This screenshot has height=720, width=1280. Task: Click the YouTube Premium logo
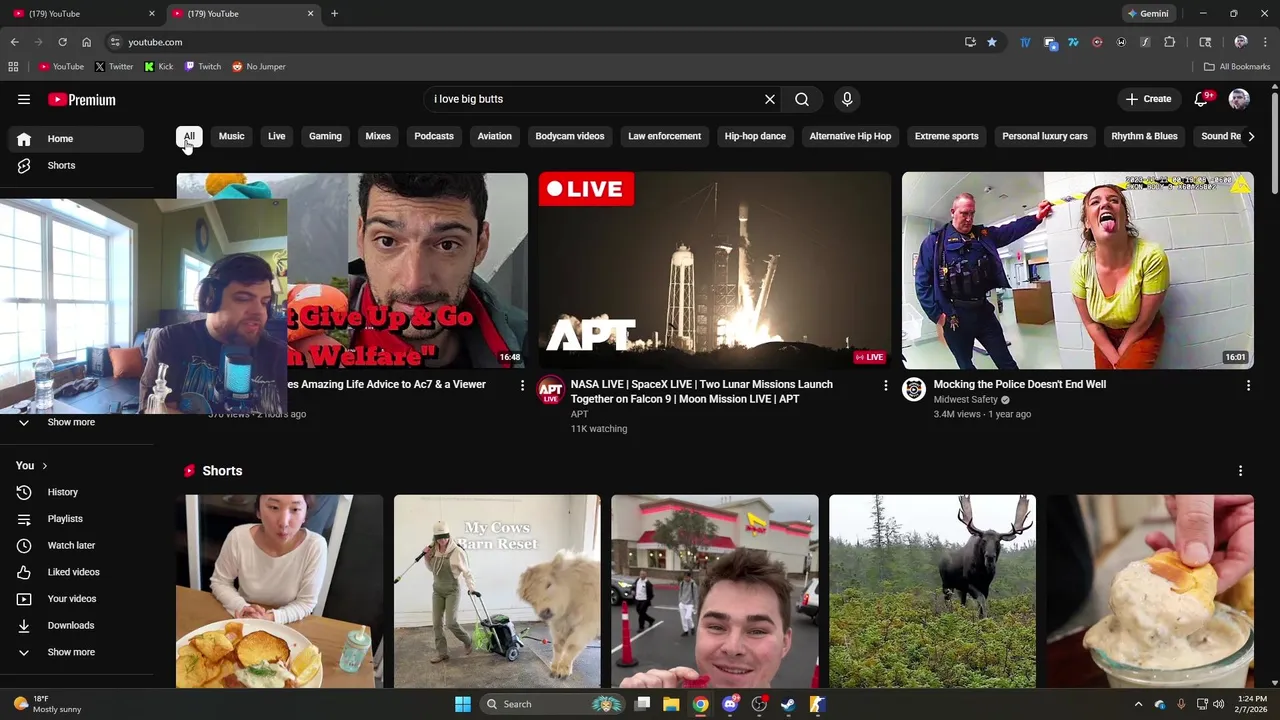pyautogui.click(x=82, y=100)
